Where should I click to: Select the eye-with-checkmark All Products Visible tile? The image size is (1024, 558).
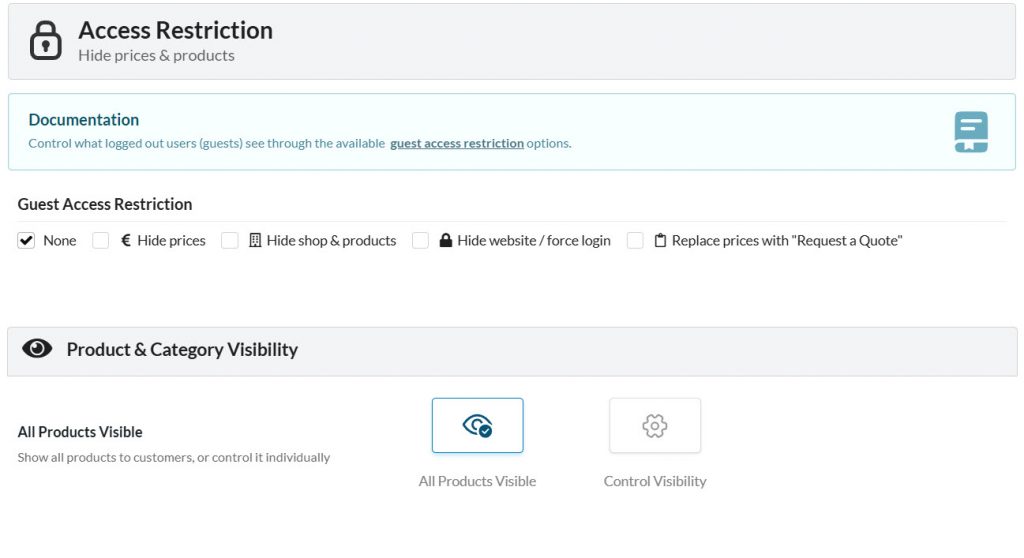click(477, 426)
